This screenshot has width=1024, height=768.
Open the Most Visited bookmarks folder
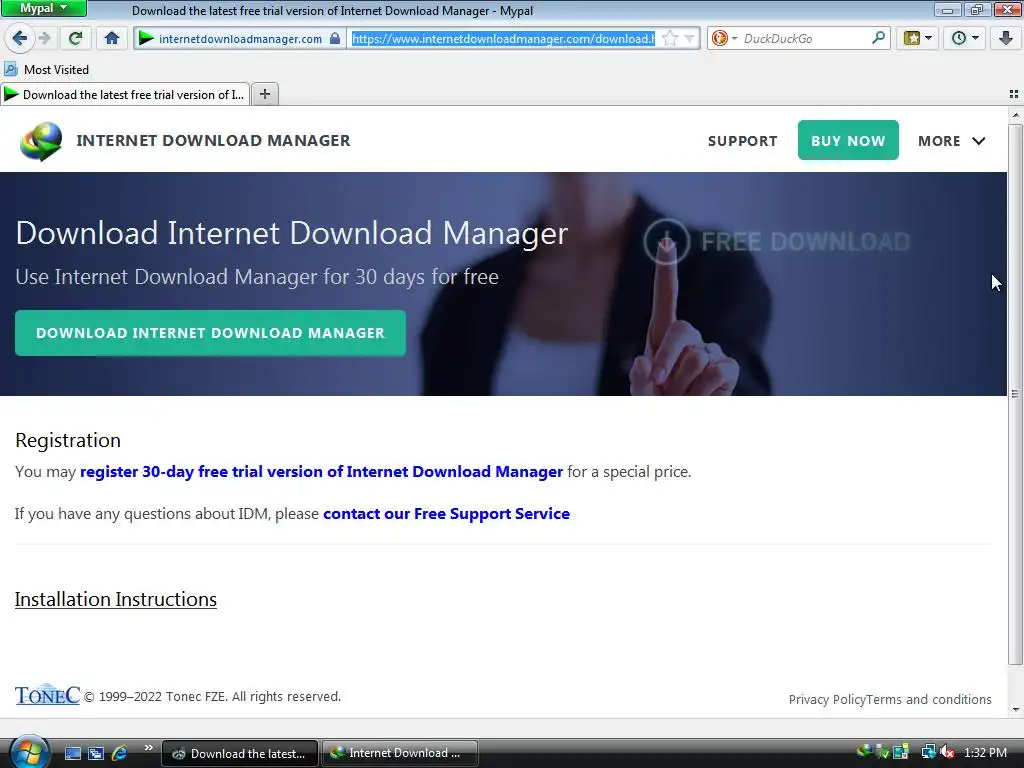click(x=46, y=69)
